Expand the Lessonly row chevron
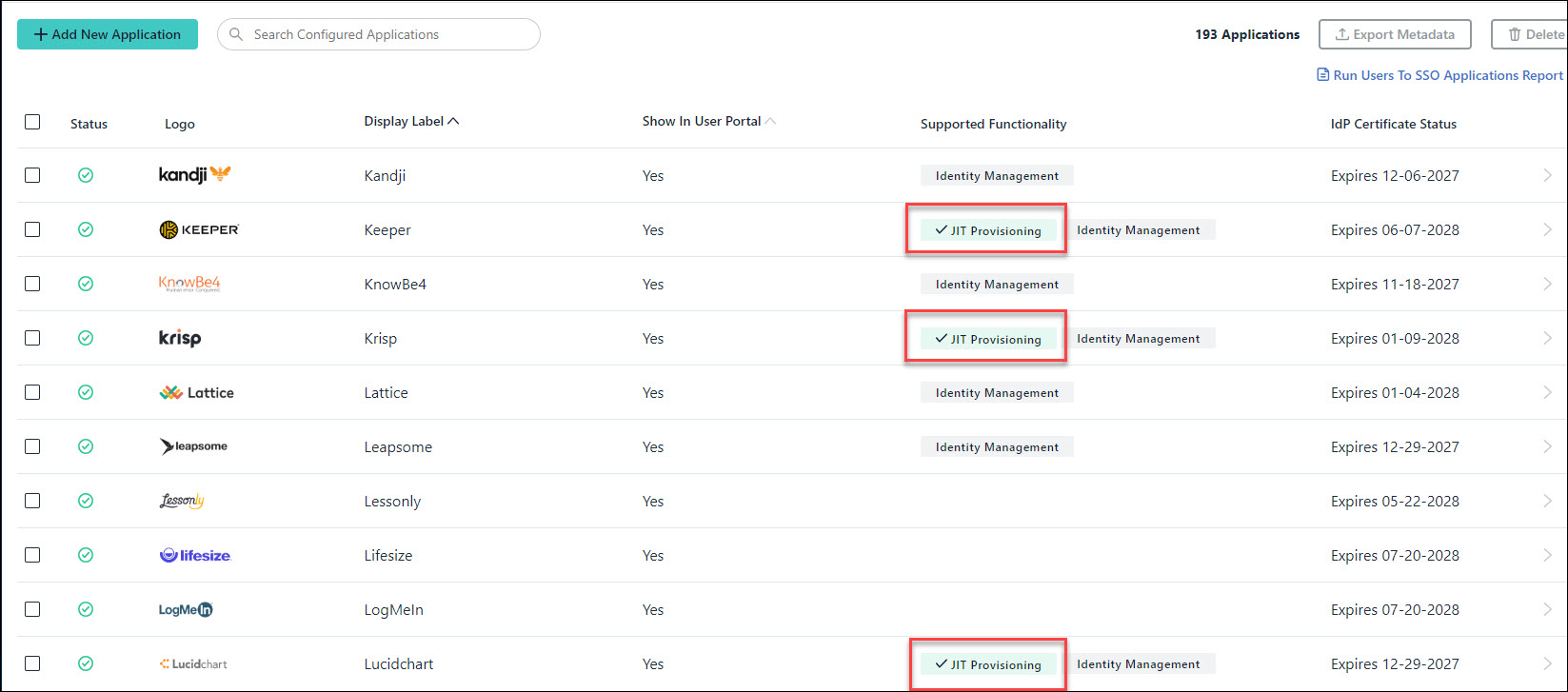This screenshot has width=1568, height=692. click(1548, 501)
